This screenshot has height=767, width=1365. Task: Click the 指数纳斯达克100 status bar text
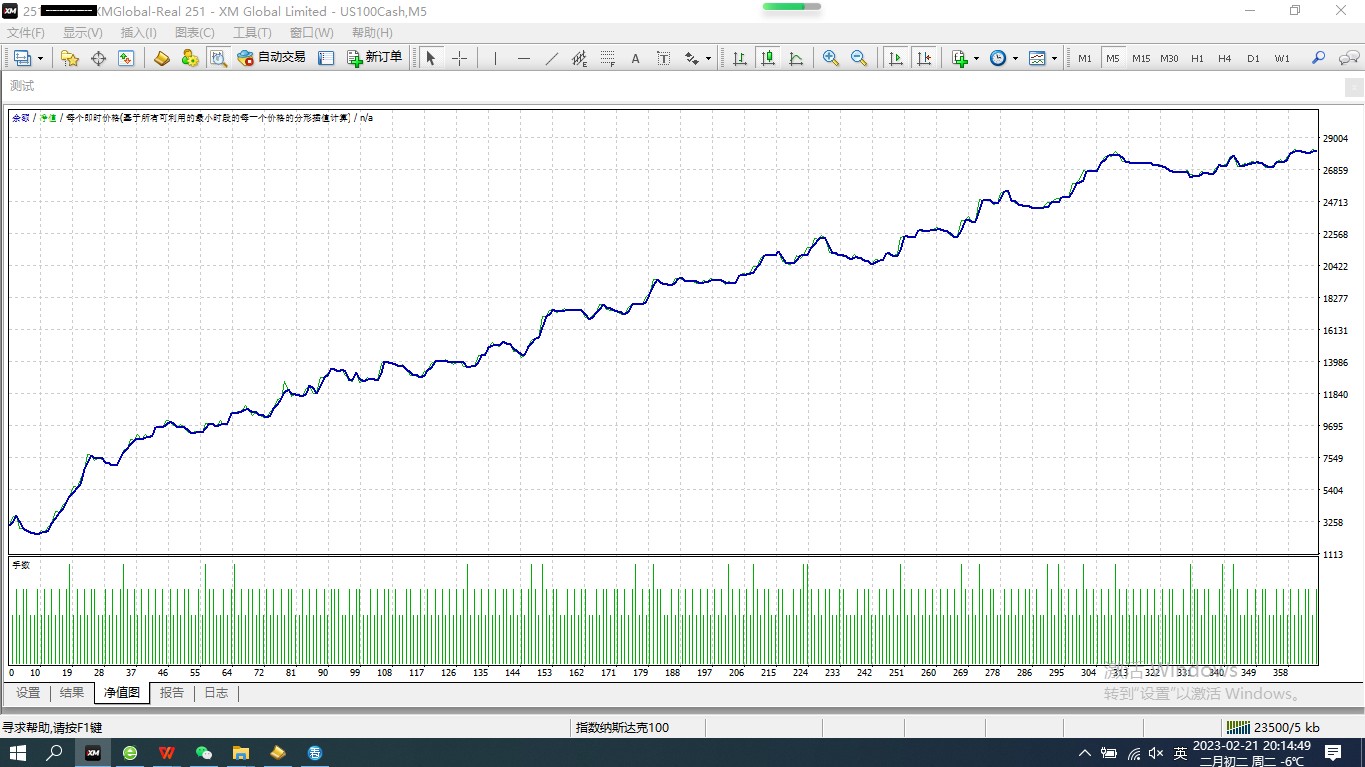point(623,728)
